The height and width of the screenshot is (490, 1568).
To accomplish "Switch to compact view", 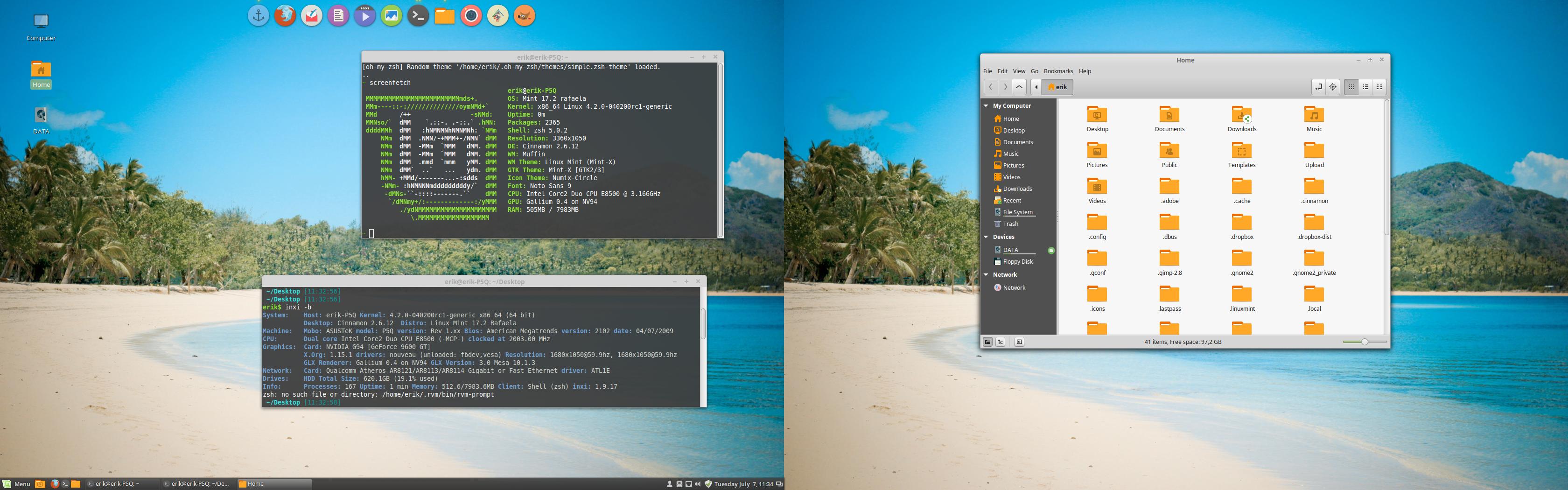I will tap(1380, 87).
